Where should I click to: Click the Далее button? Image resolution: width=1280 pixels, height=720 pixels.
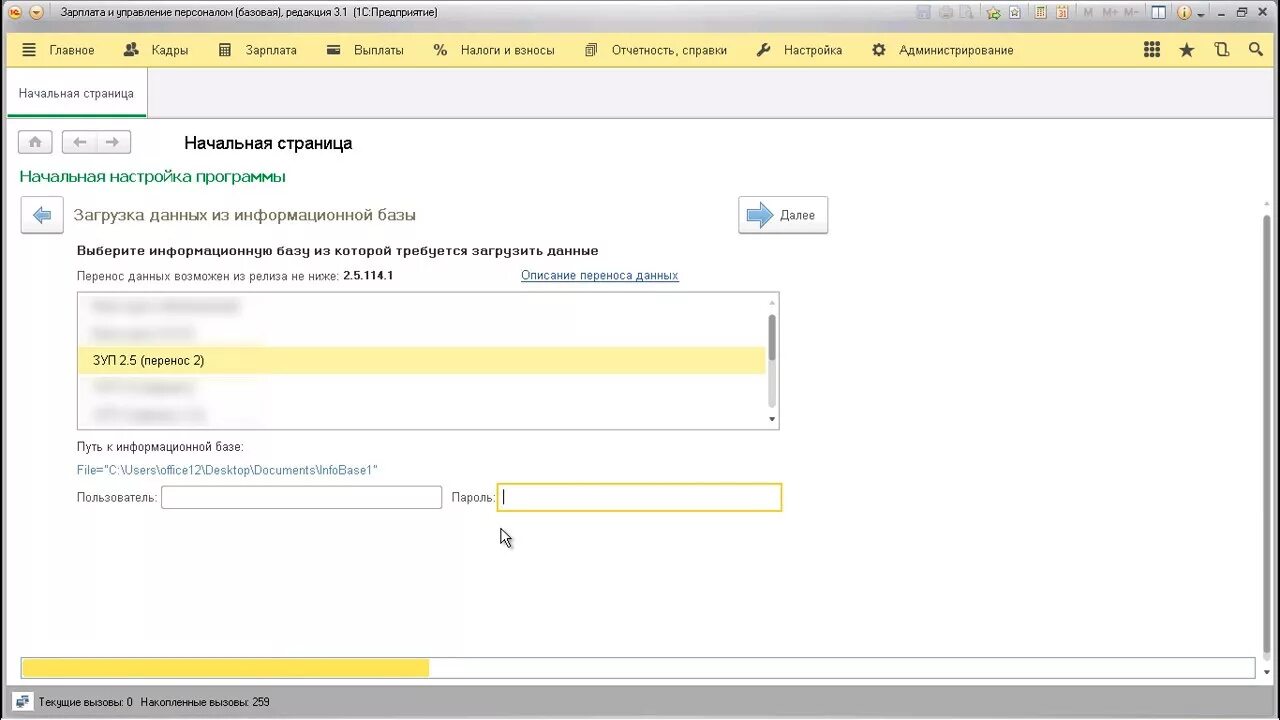click(x=783, y=215)
